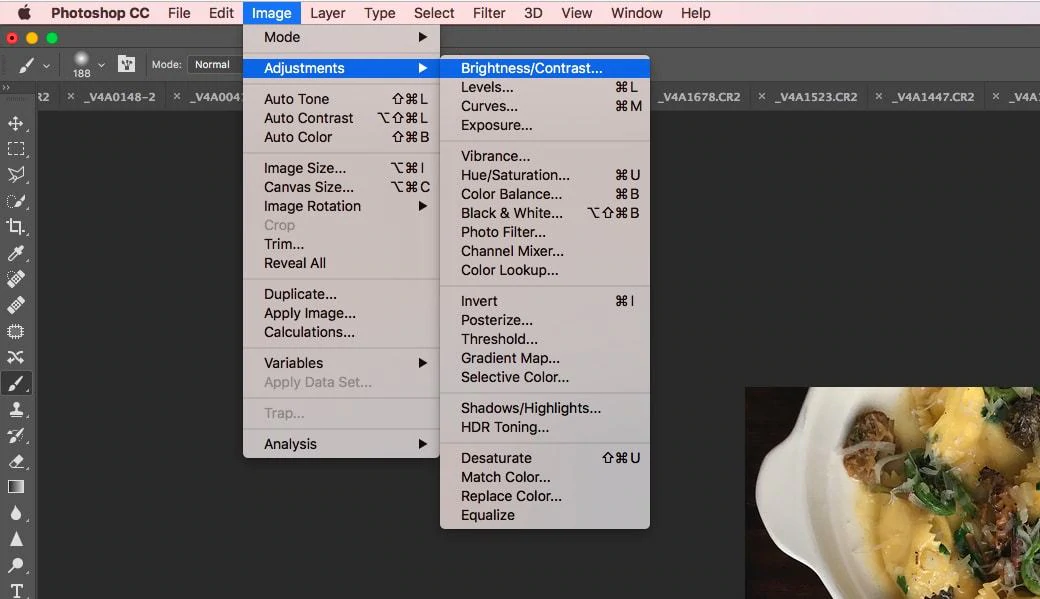This screenshot has height=599, width=1040.
Task: Choose Shadows/Highlights adjustment
Action: (545, 408)
